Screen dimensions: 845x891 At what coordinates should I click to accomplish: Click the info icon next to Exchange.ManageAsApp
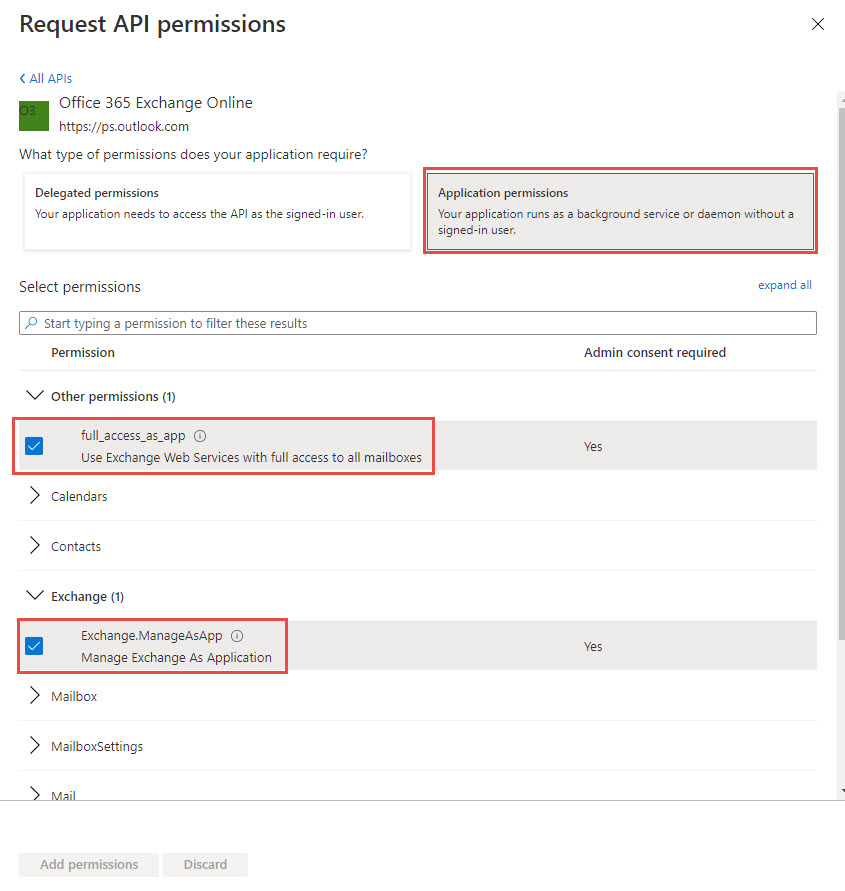[x=237, y=636]
